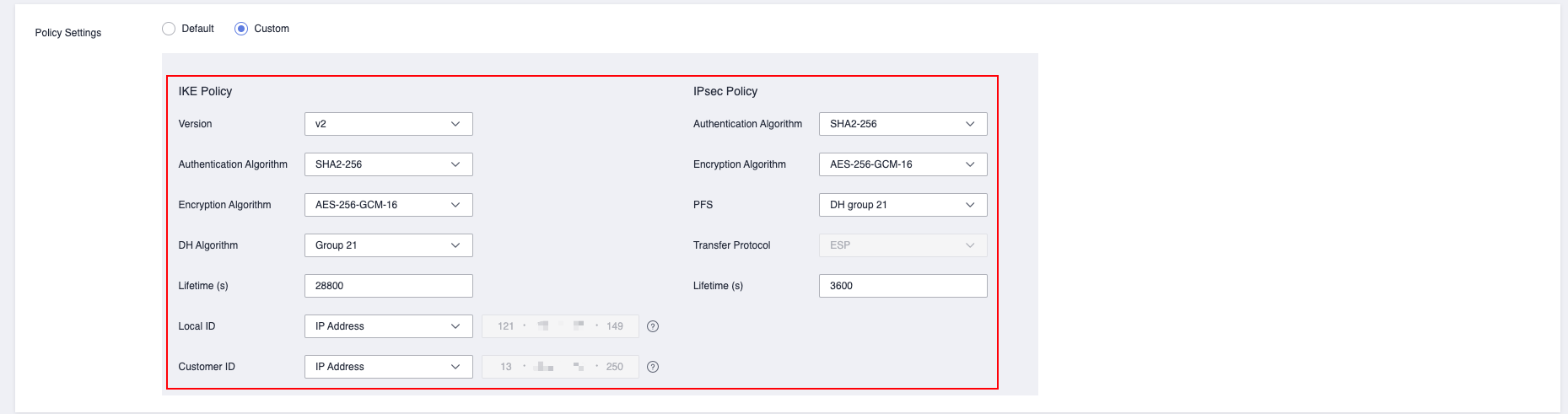Click help icon next to Customer ID address

pyautogui.click(x=653, y=367)
